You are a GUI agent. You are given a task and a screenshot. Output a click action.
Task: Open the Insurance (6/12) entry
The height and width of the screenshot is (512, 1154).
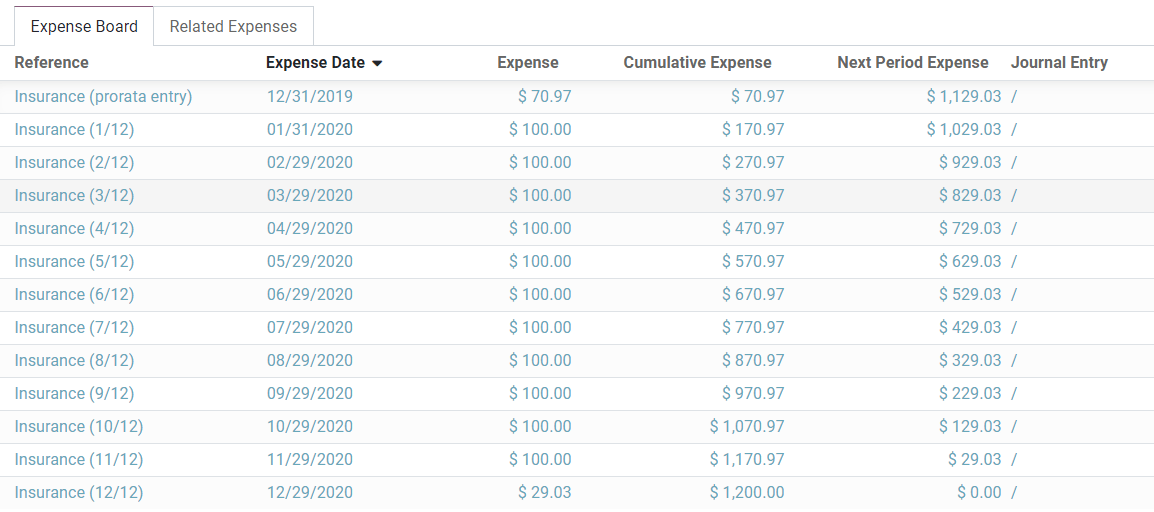(74, 295)
